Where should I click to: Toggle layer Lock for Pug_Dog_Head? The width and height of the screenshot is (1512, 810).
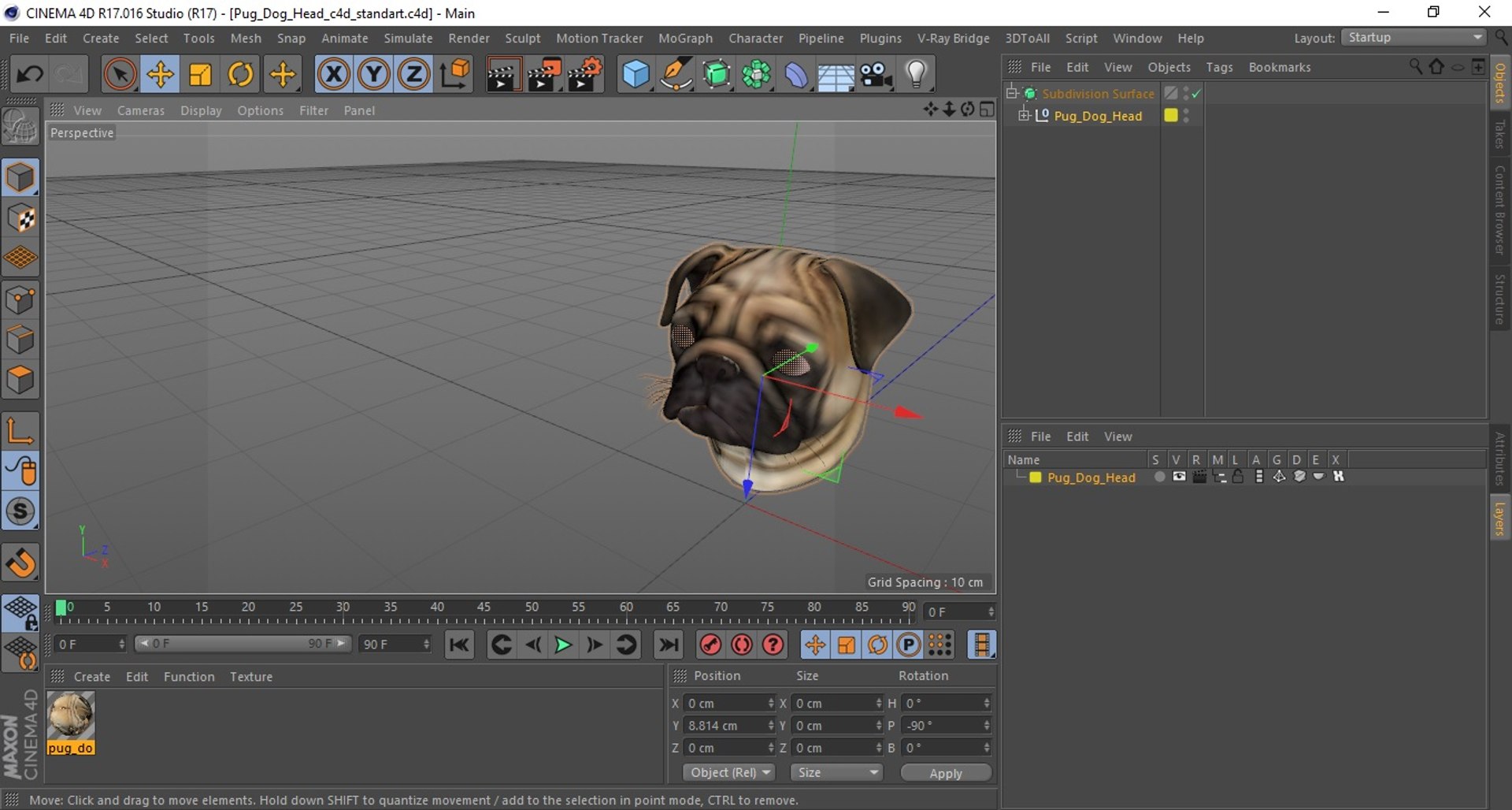1238,477
